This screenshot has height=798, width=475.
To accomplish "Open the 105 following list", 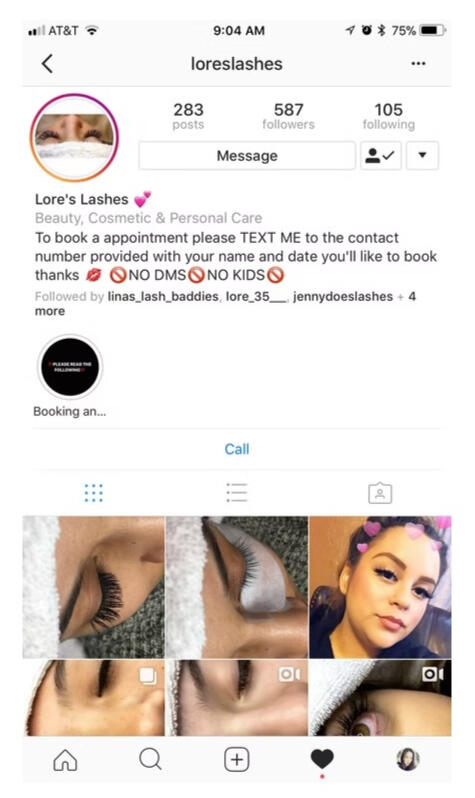I will (388, 116).
